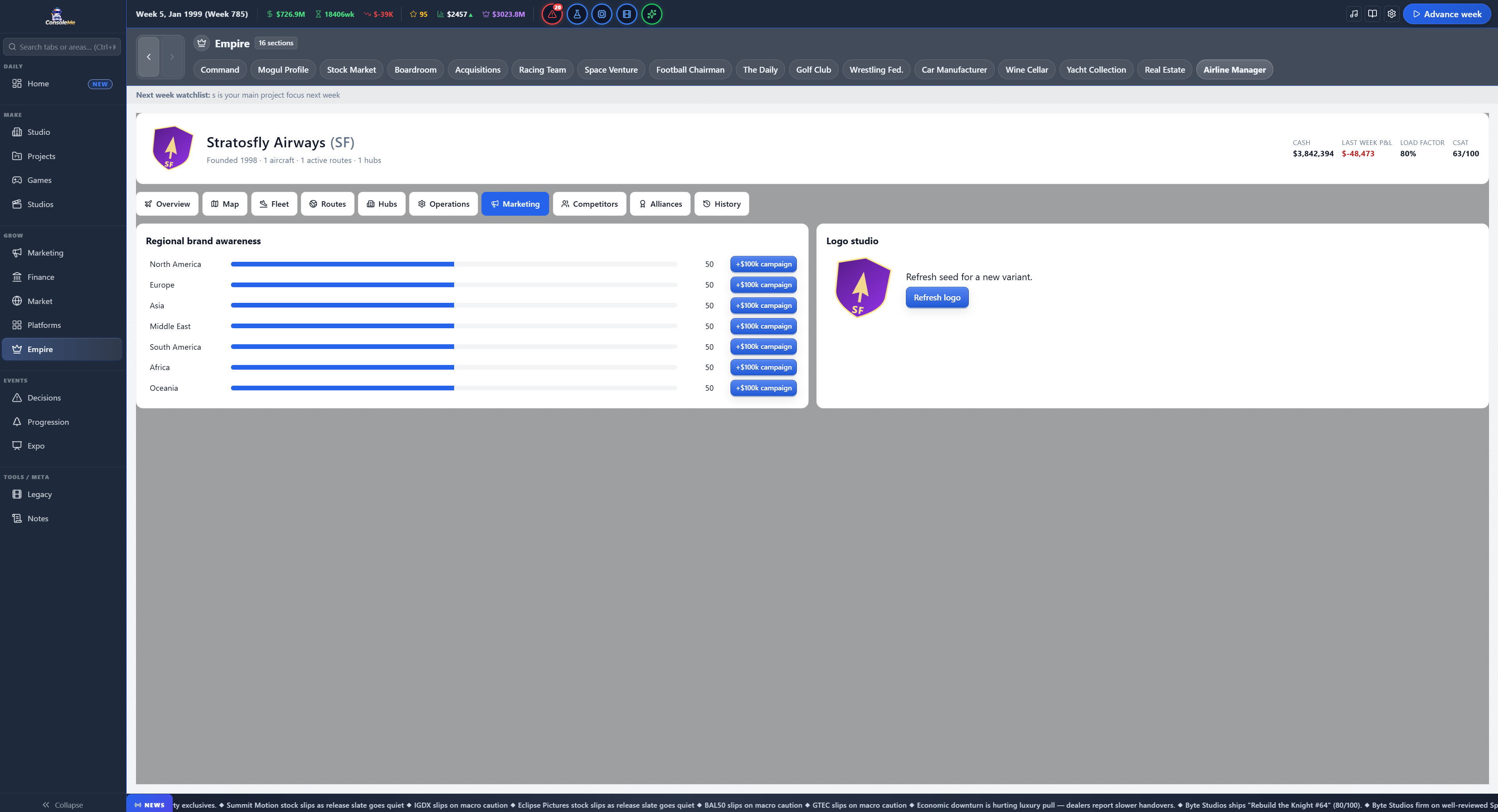Switch to the Fleet tab
Image resolution: width=1498 pixels, height=812 pixels.
(274, 204)
